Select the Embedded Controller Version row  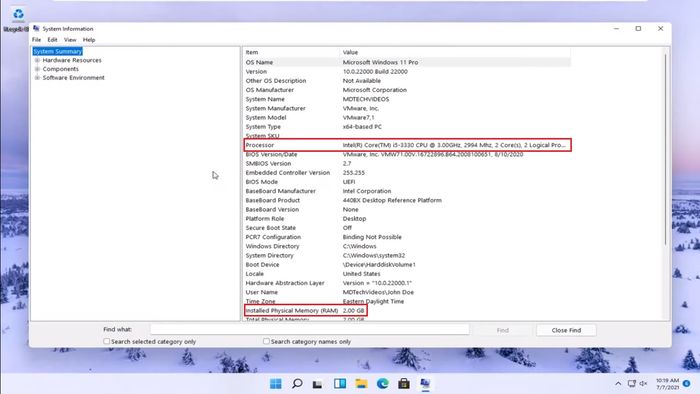pyautogui.click(x=407, y=173)
